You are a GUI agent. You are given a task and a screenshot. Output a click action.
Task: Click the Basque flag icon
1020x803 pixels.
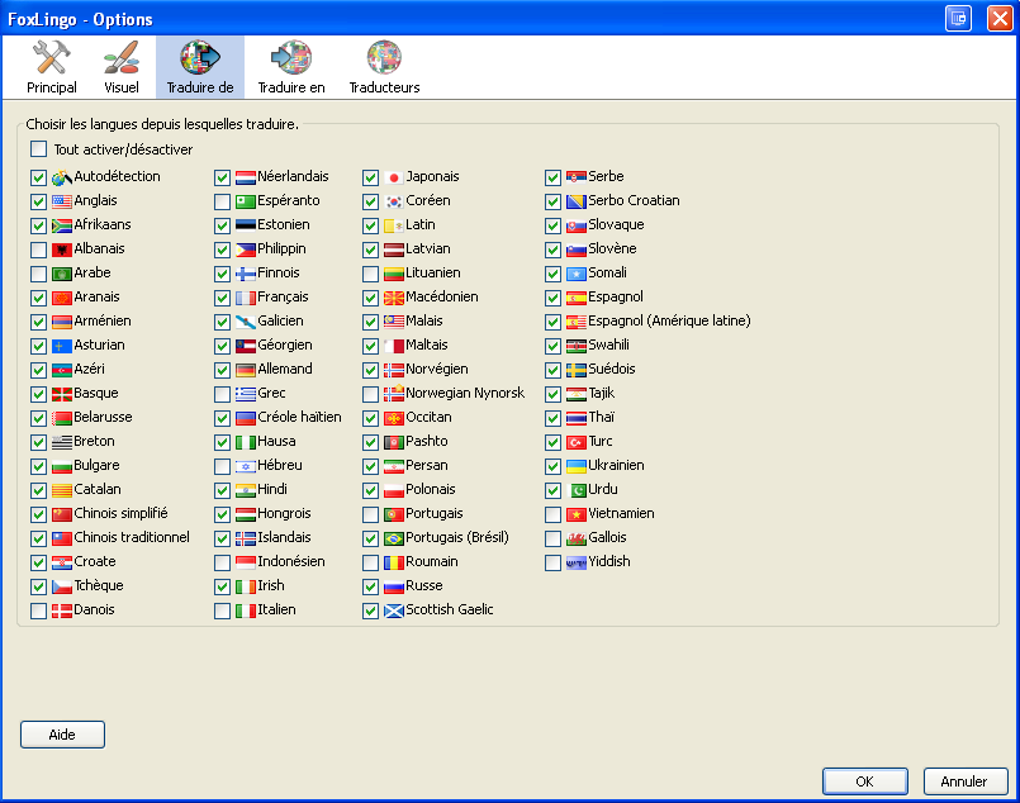click(x=62, y=394)
